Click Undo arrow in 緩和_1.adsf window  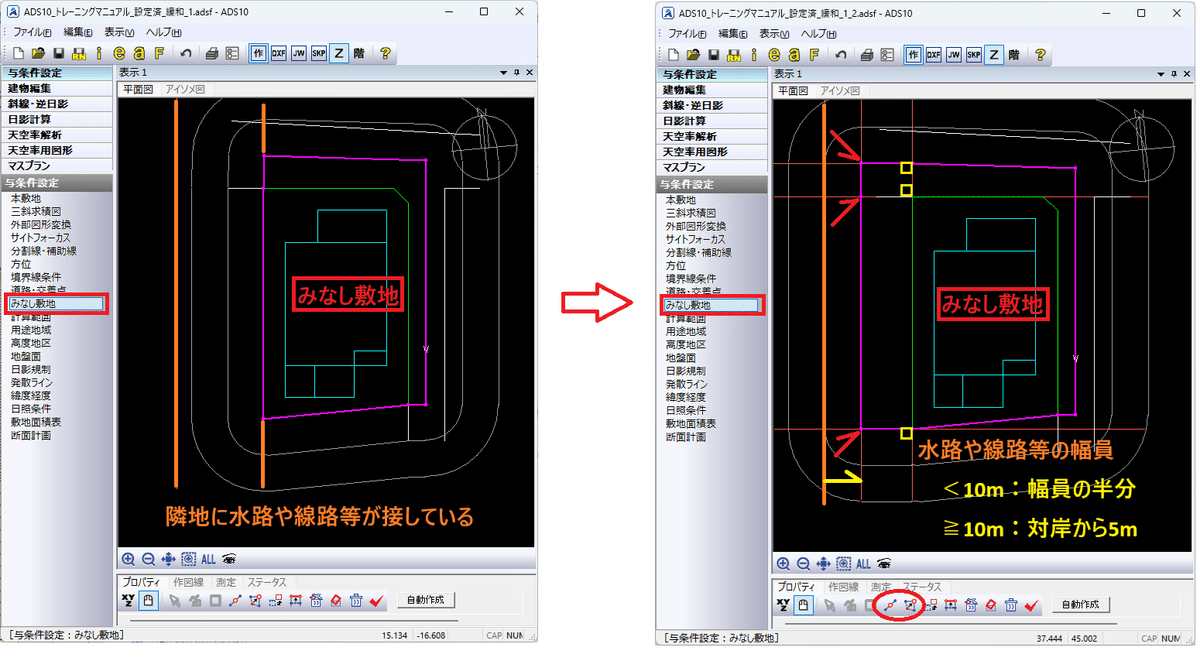185,53
